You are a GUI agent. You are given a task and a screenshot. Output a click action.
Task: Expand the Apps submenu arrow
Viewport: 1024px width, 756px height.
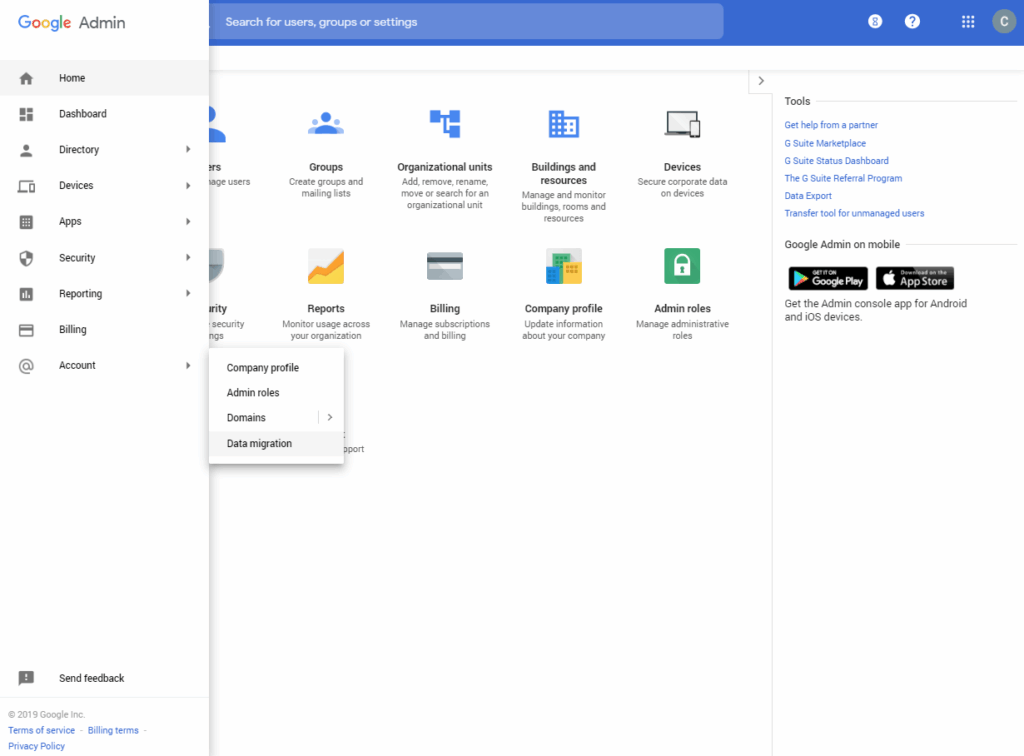point(188,221)
